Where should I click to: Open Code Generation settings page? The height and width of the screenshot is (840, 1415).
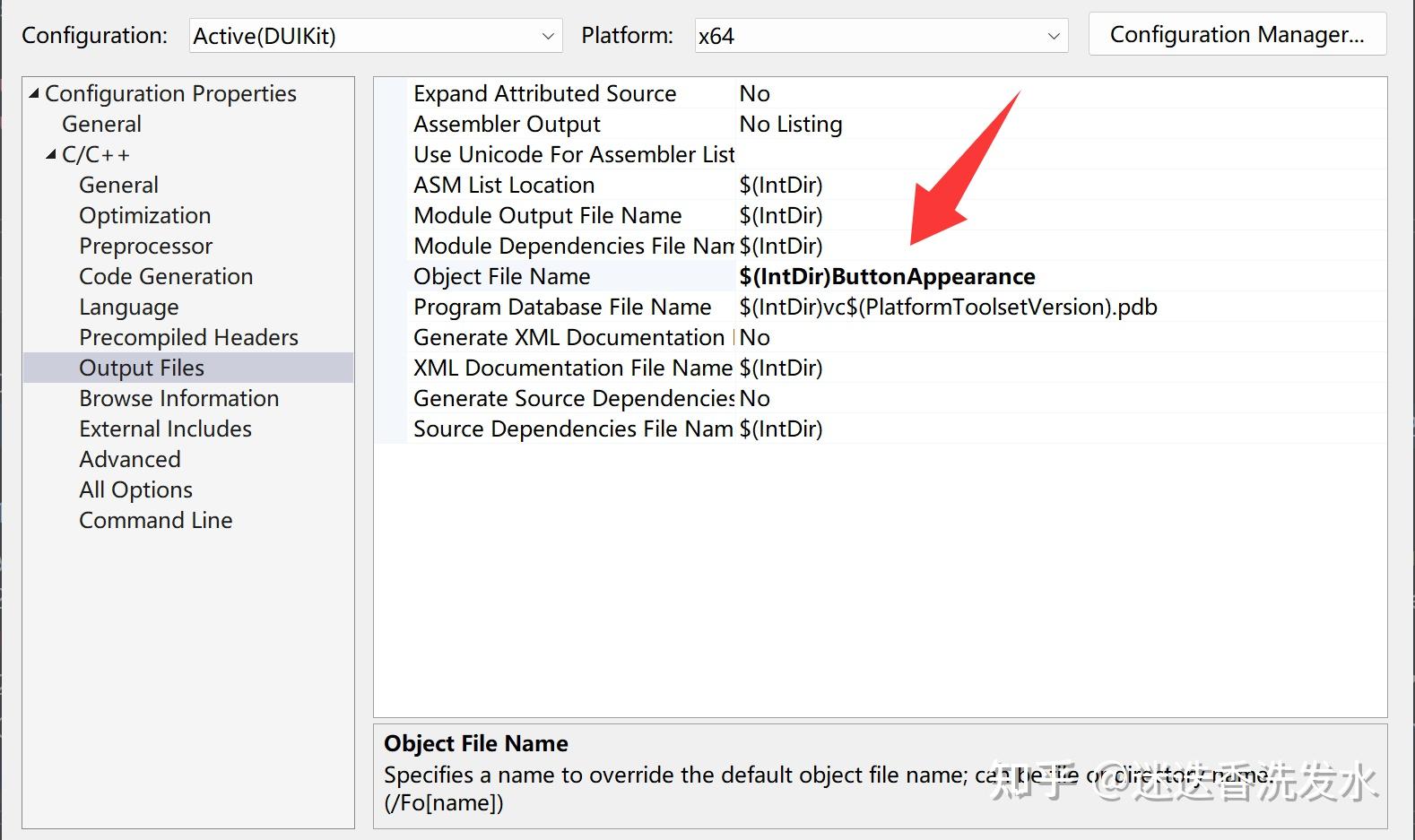pos(166,276)
